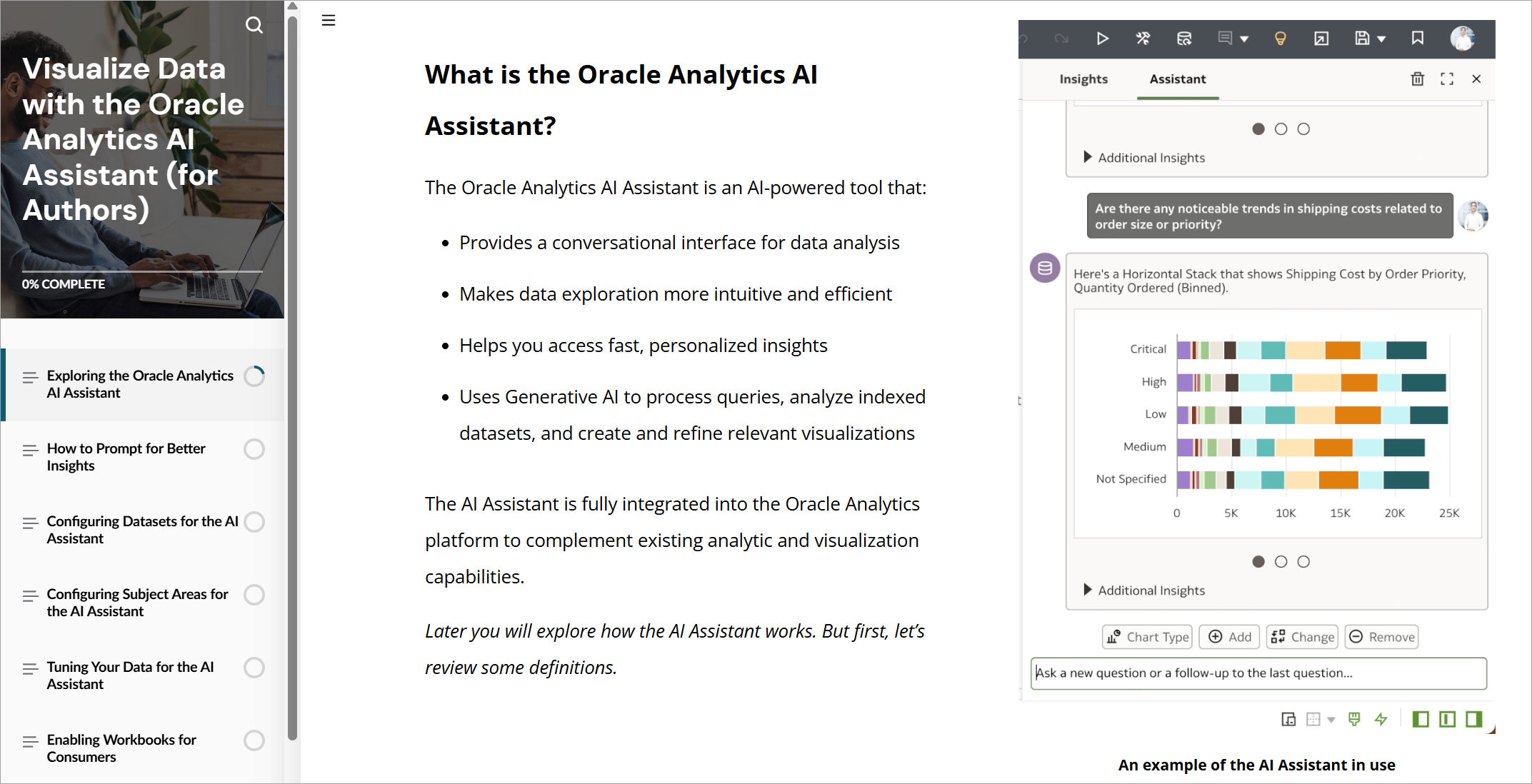Open the save dropdown arrow in toolbar
This screenshot has height=784, width=1532.
point(1381,39)
